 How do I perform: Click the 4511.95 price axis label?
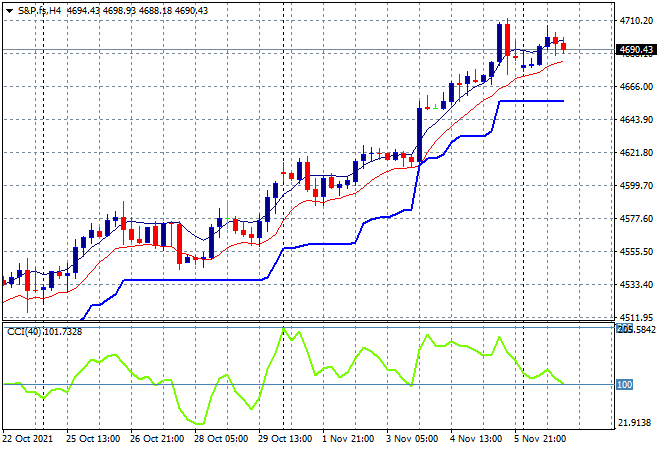(636, 317)
